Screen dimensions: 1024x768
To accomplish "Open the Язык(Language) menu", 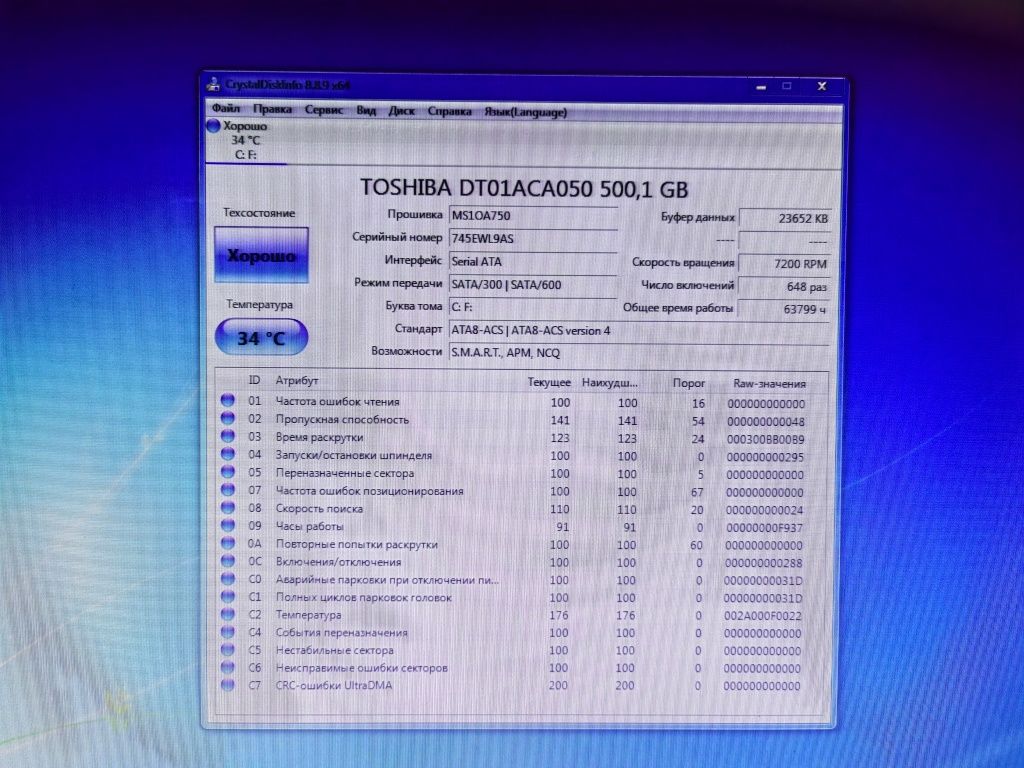I will (526, 112).
